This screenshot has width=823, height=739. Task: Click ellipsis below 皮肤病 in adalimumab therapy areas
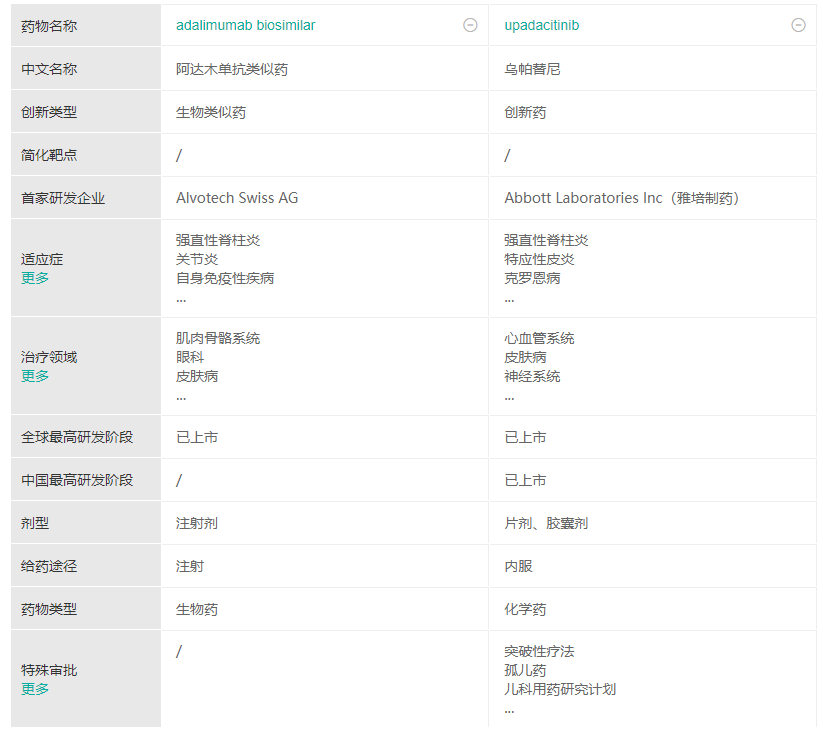181,396
